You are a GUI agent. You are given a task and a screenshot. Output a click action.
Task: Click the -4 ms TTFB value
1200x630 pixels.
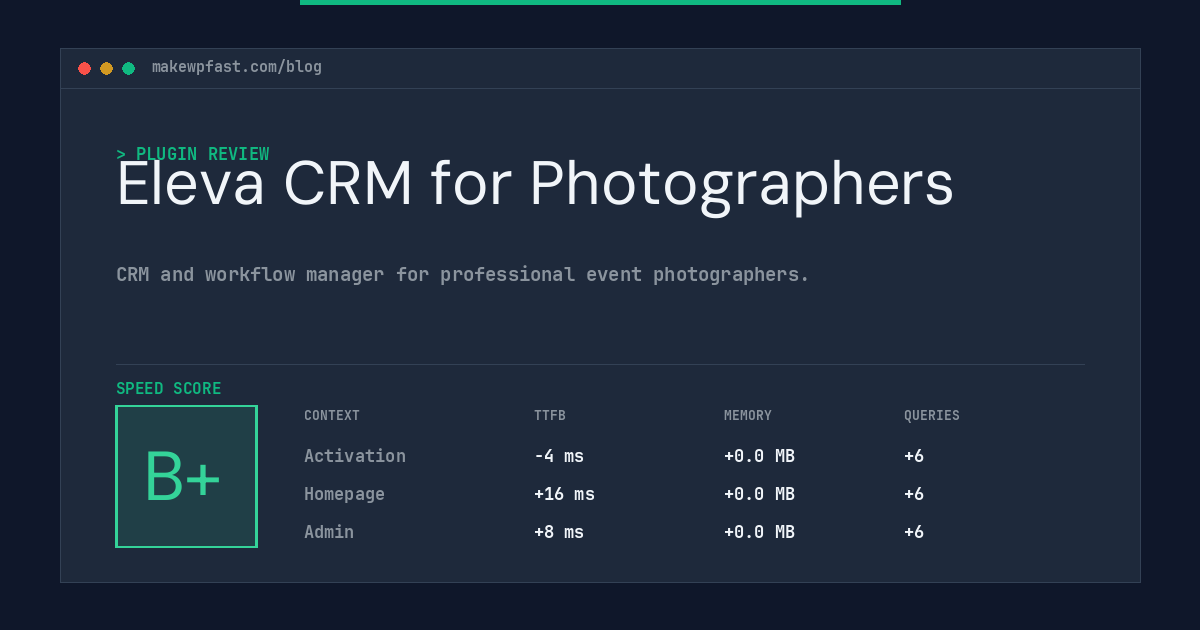[559, 456]
